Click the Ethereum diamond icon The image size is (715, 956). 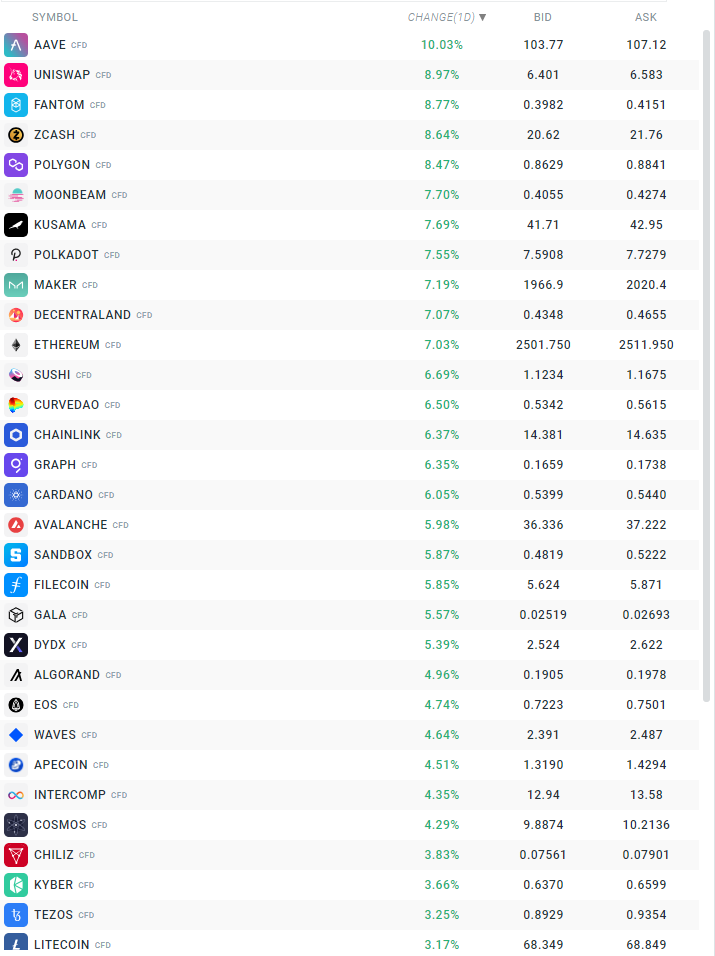tap(16, 345)
